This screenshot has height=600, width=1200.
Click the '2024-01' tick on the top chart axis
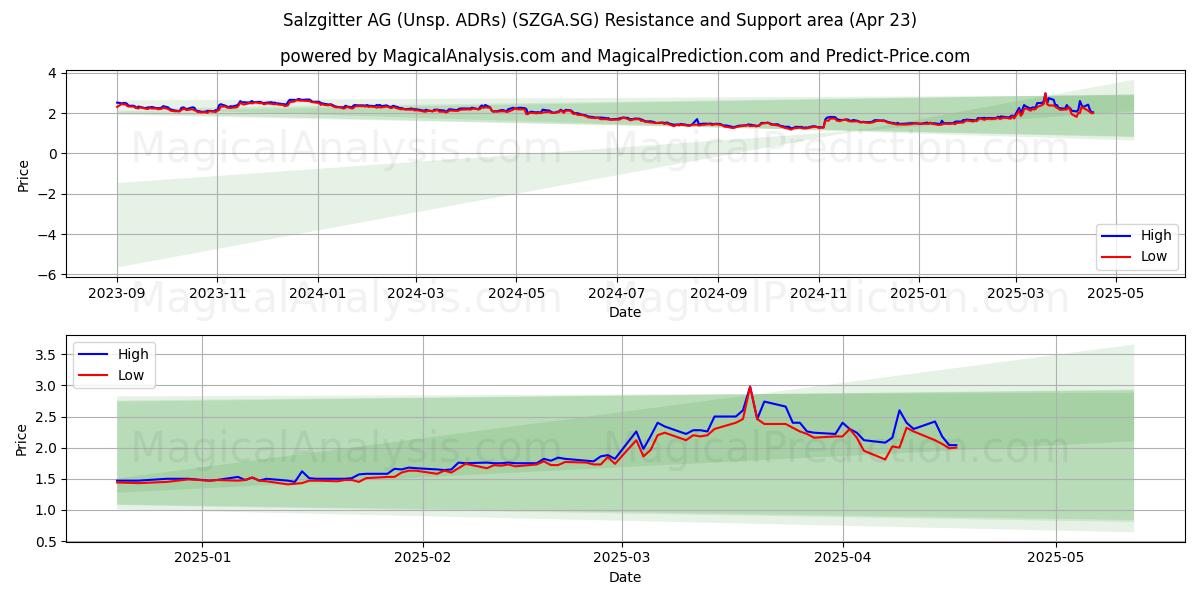click(318, 294)
